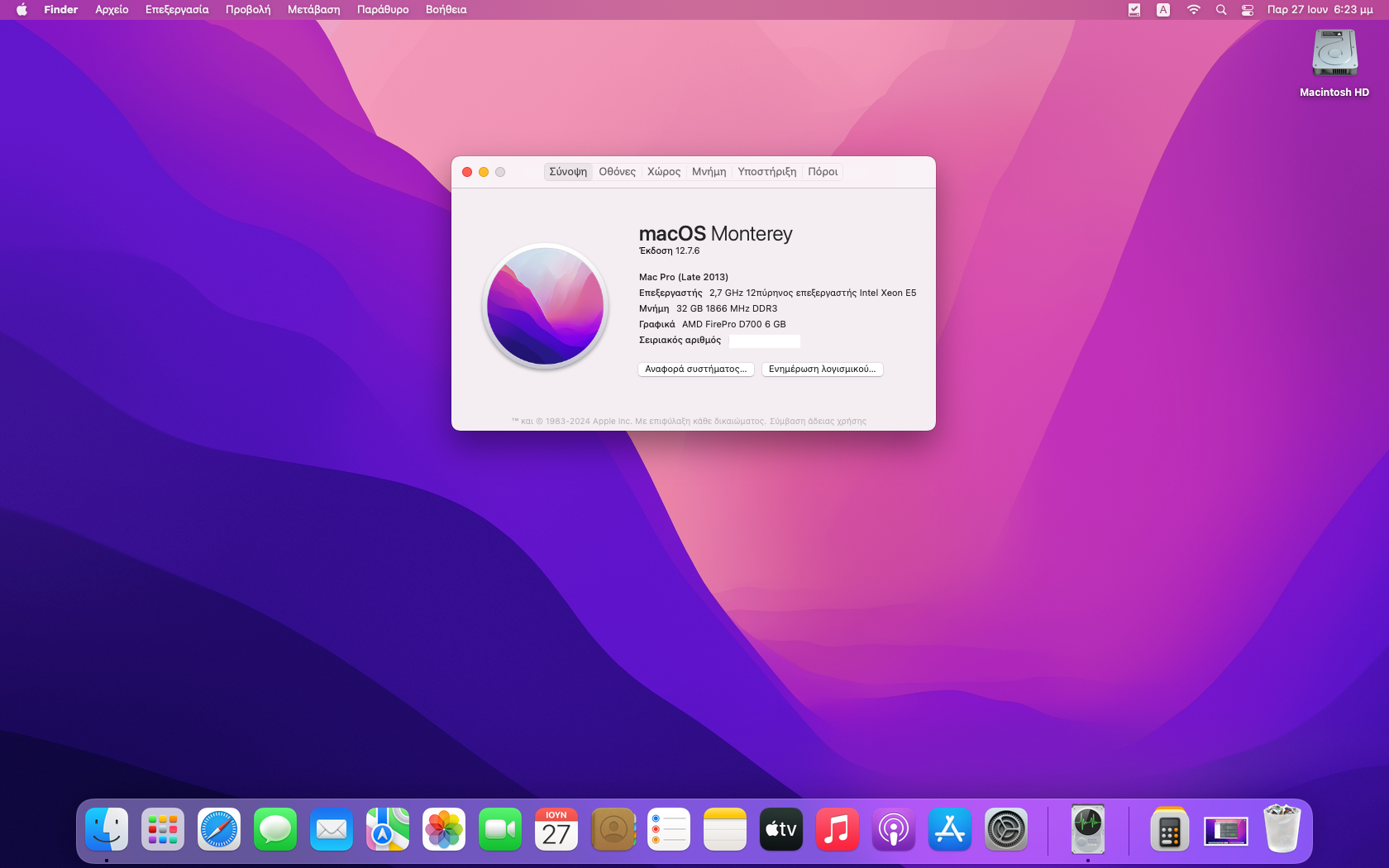The height and width of the screenshot is (868, 1389).
Task: Open the Προβολή menu
Action: click(x=248, y=10)
